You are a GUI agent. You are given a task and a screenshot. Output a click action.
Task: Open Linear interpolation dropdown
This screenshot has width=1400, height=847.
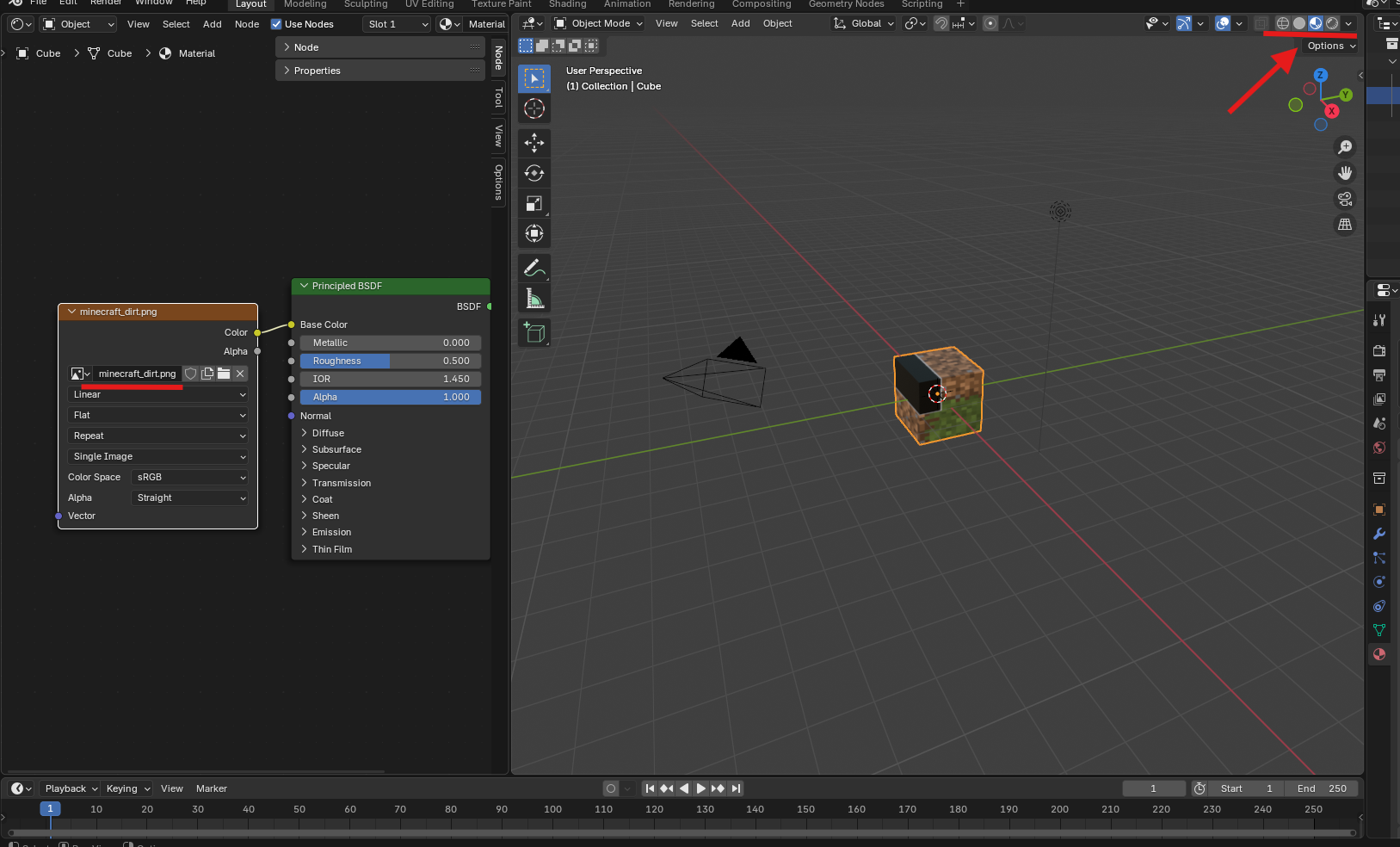pos(158,394)
